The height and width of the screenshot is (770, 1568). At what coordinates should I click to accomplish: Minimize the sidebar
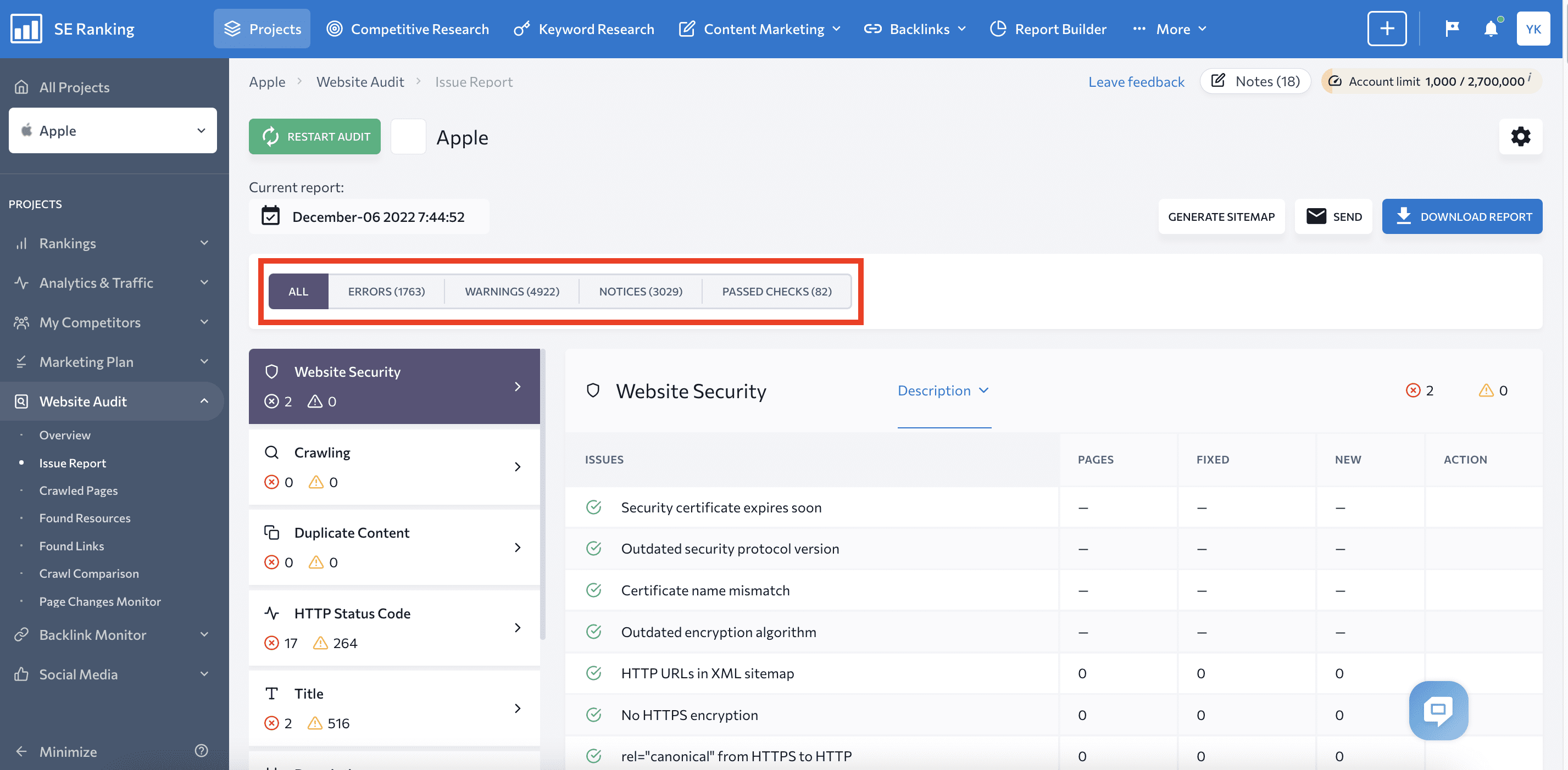click(x=56, y=752)
